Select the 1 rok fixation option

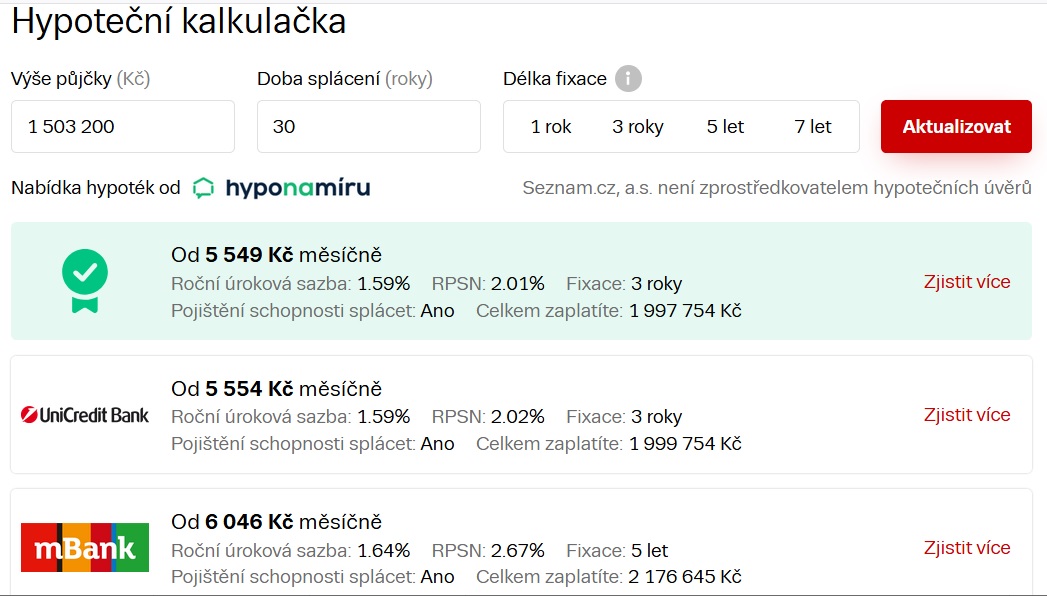[551, 127]
